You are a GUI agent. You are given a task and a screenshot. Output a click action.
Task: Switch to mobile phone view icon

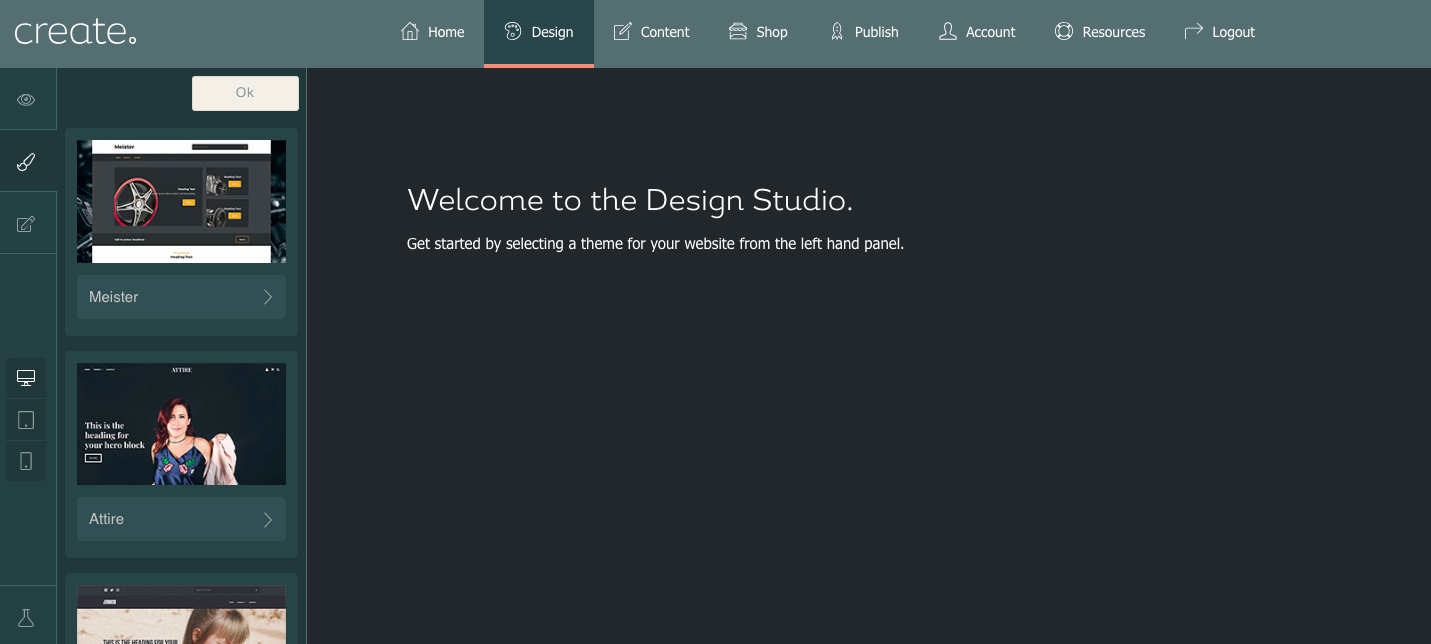(x=26, y=461)
